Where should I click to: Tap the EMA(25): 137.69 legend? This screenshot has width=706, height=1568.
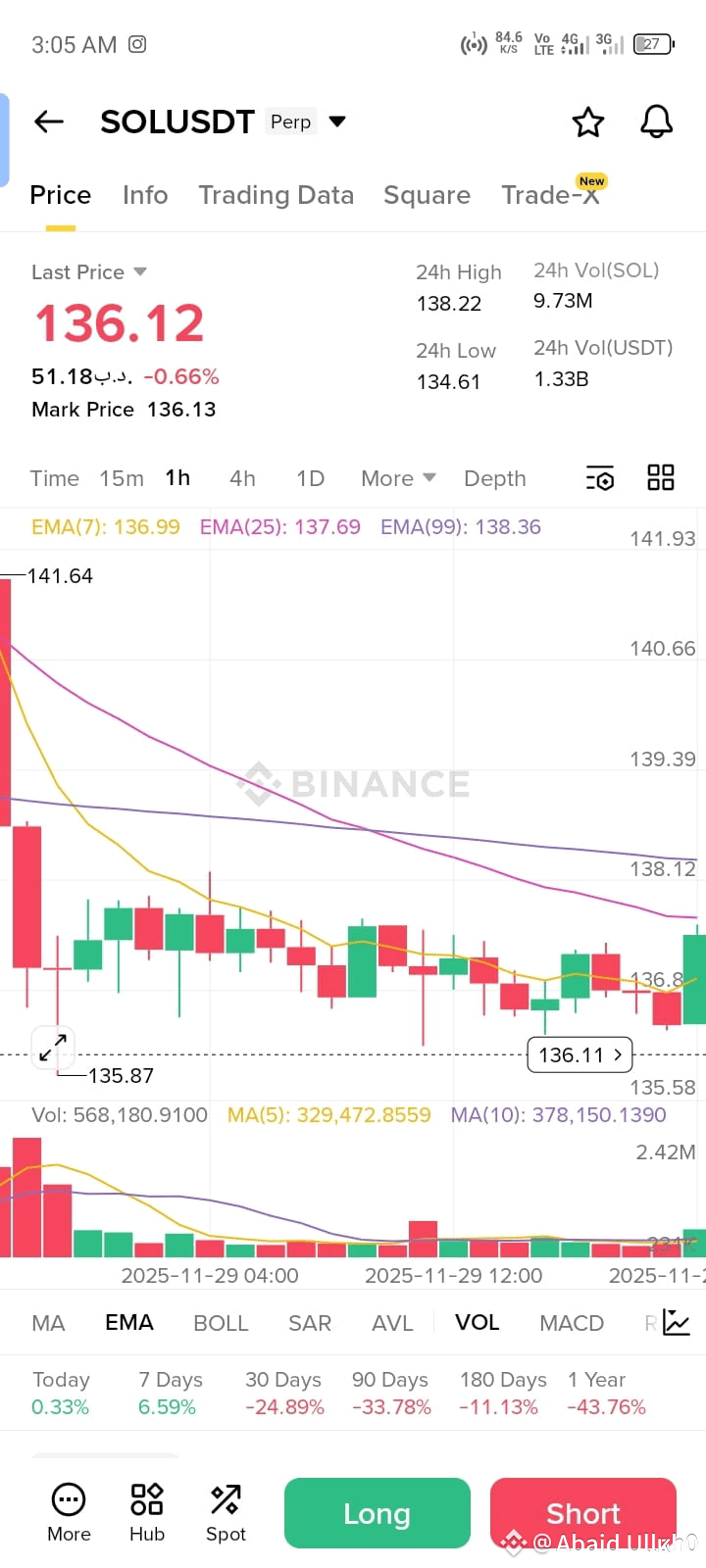pyautogui.click(x=280, y=527)
